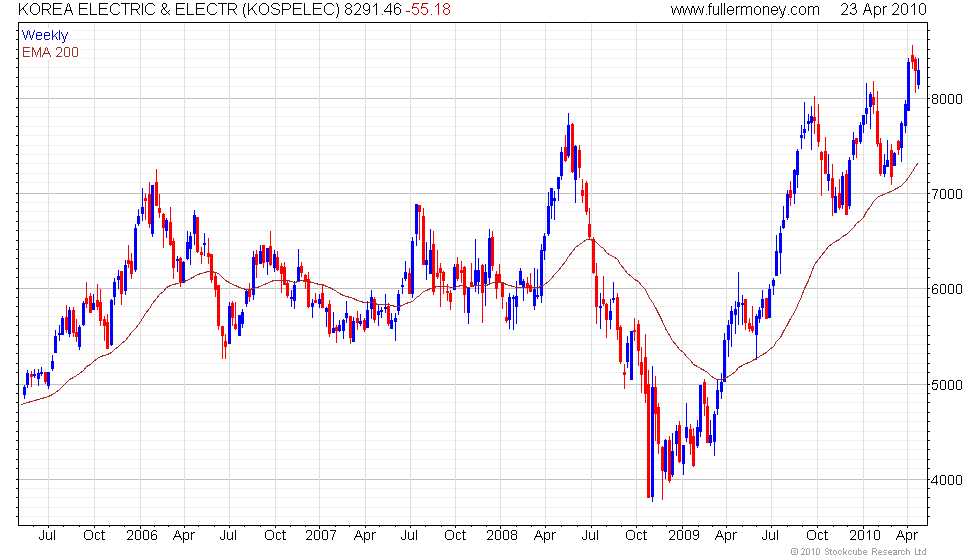Click the 2007 year label on time axis

[x=321, y=535]
